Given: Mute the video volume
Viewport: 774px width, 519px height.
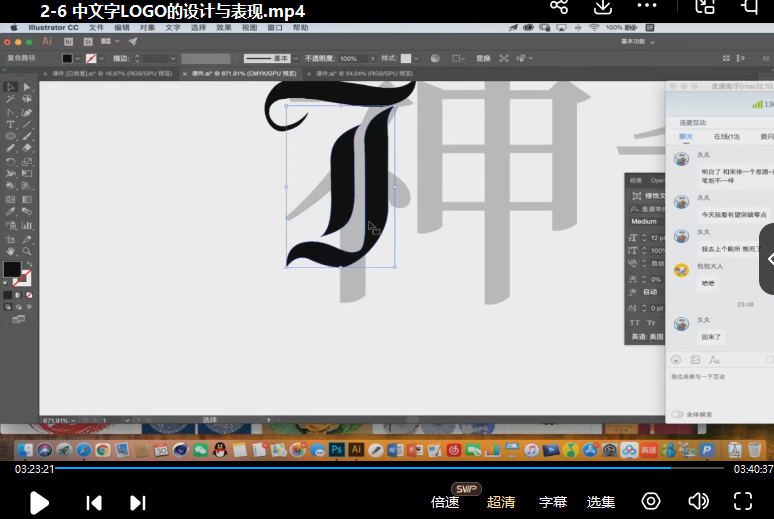Looking at the screenshot, I should 698,501.
